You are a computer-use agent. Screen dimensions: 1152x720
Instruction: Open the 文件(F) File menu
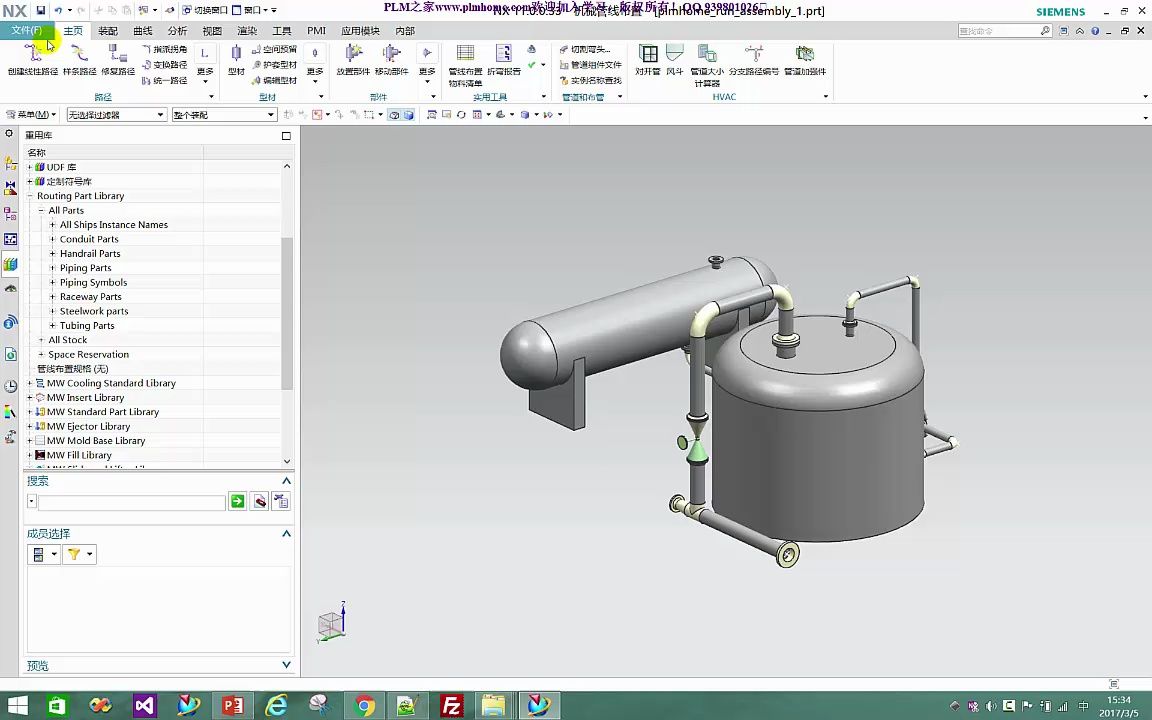[27, 31]
